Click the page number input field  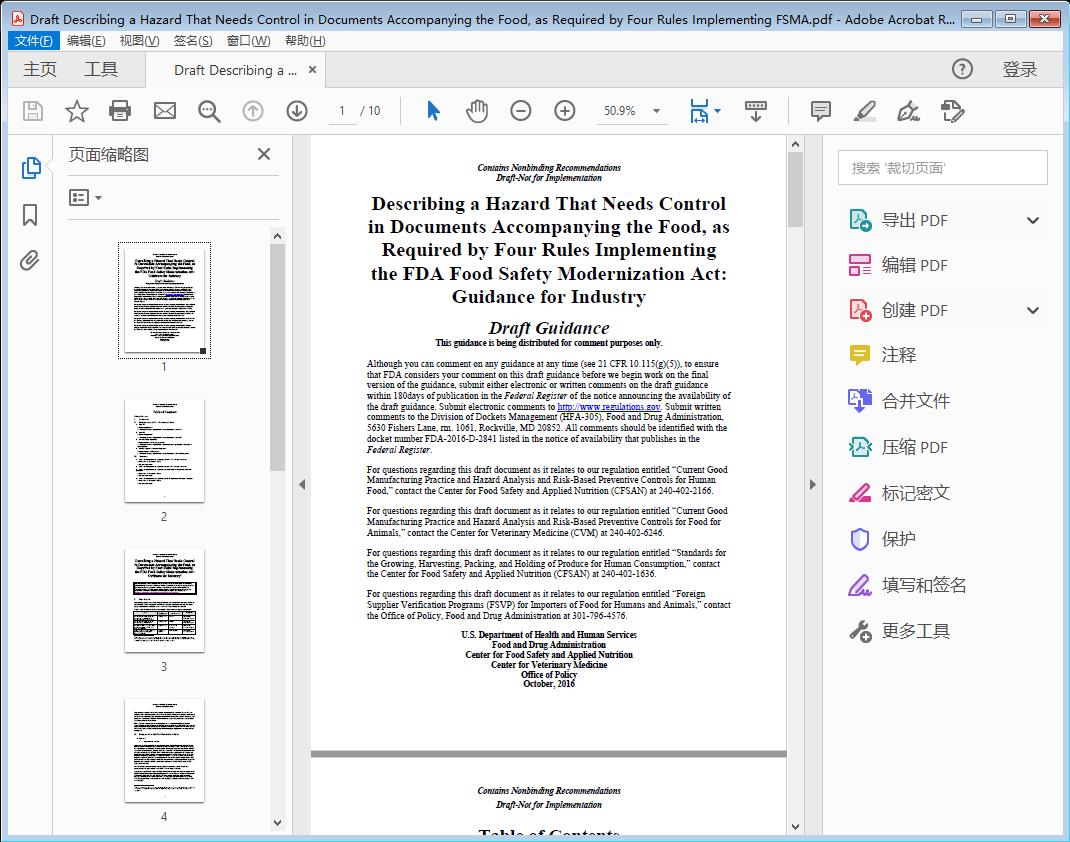pos(342,111)
